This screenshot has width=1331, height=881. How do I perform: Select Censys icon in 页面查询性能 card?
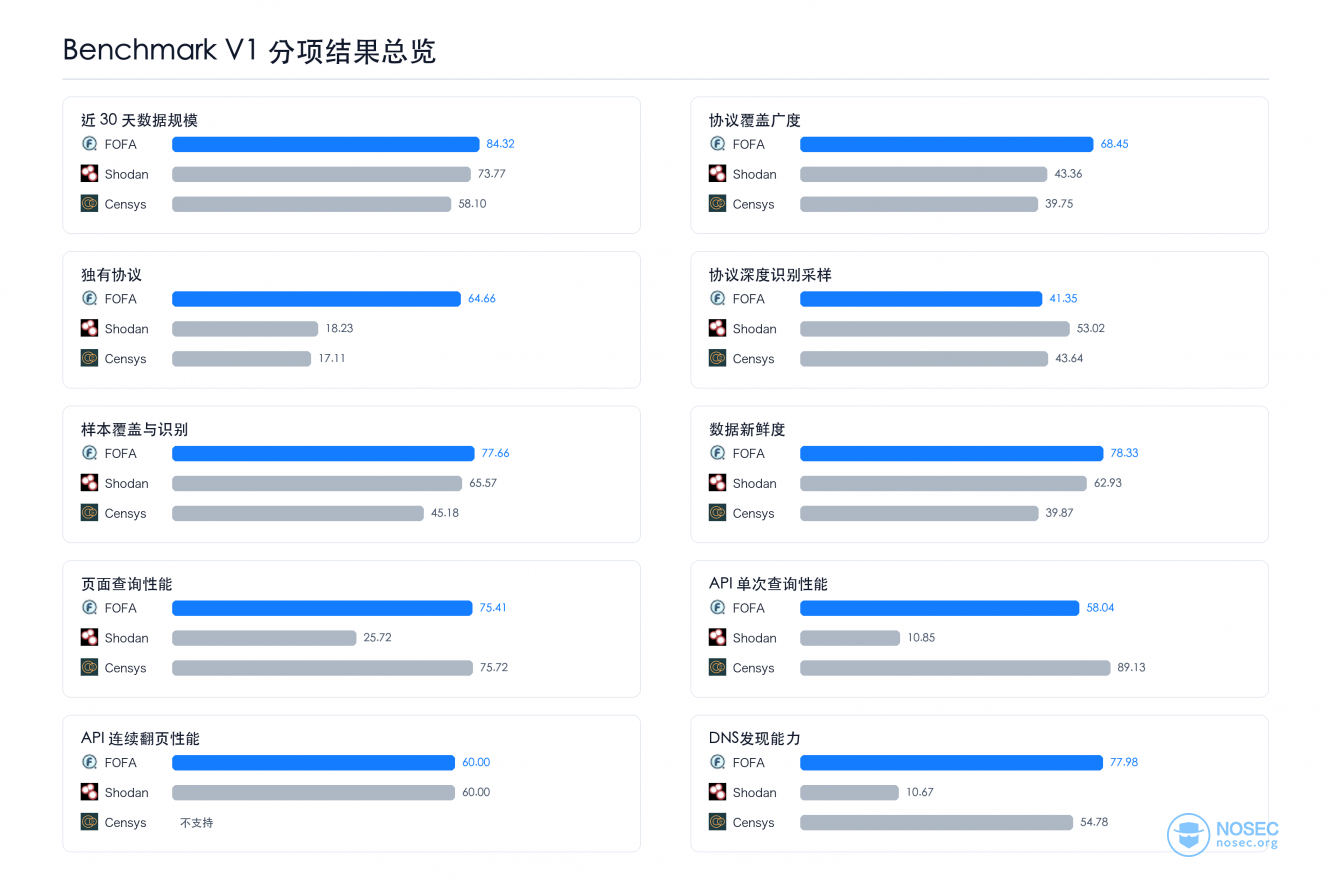[x=89, y=667]
